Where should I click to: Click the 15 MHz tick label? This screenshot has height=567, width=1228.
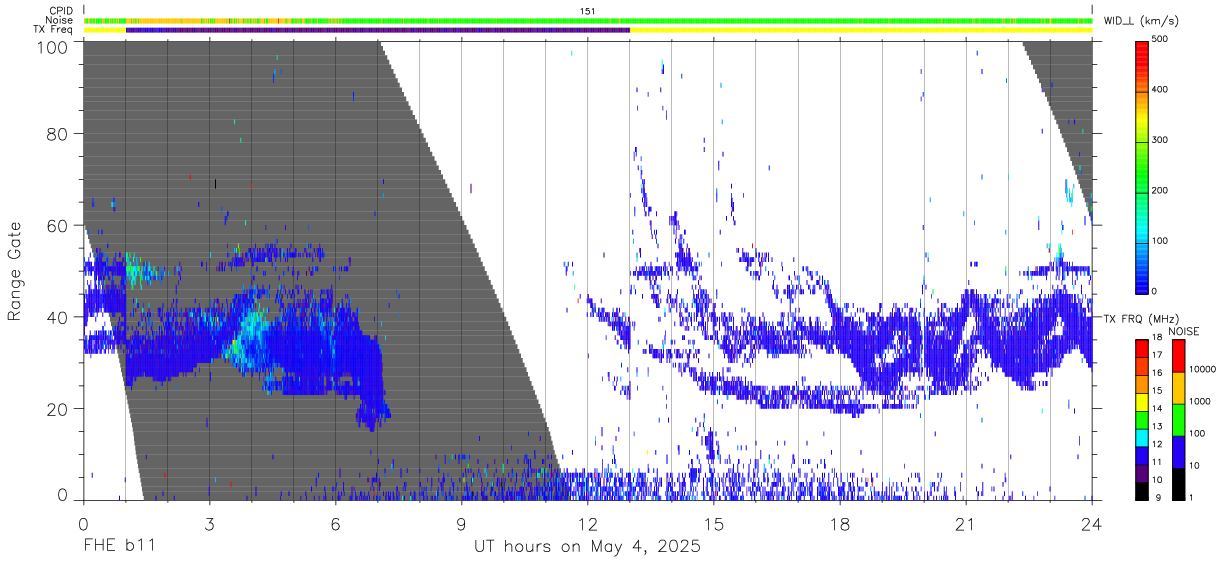[x=1157, y=392]
